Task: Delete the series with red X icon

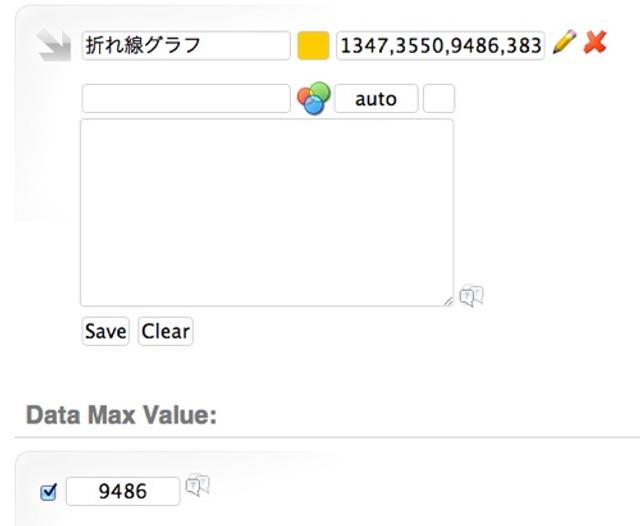Action: tap(596, 43)
